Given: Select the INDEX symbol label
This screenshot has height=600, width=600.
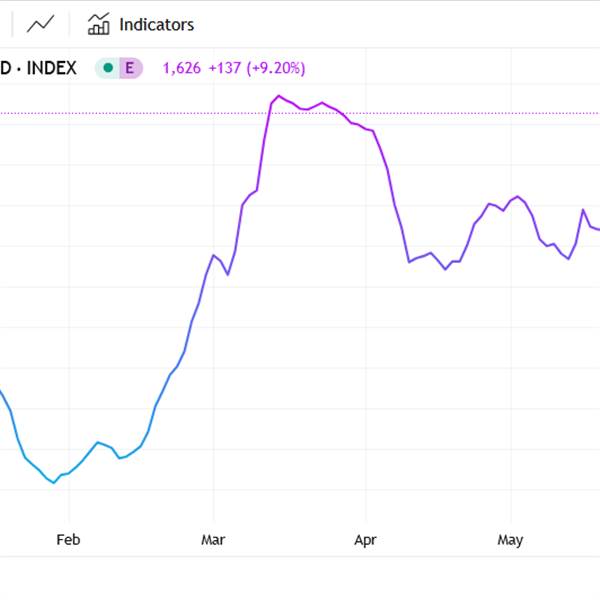Looking at the screenshot, I should tap(51, 68).
